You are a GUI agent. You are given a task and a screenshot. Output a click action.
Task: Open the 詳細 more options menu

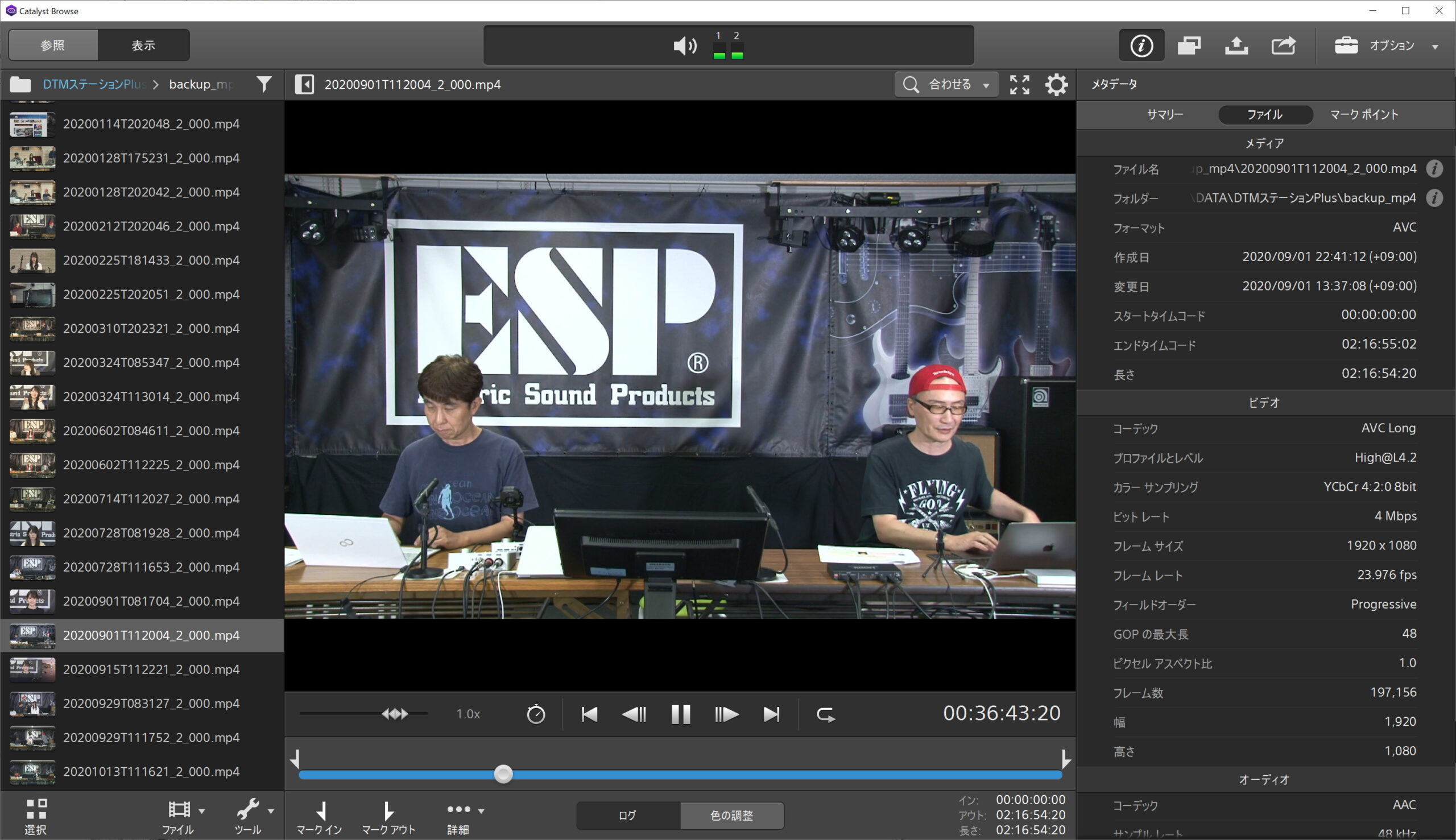[x=465, y=818]
